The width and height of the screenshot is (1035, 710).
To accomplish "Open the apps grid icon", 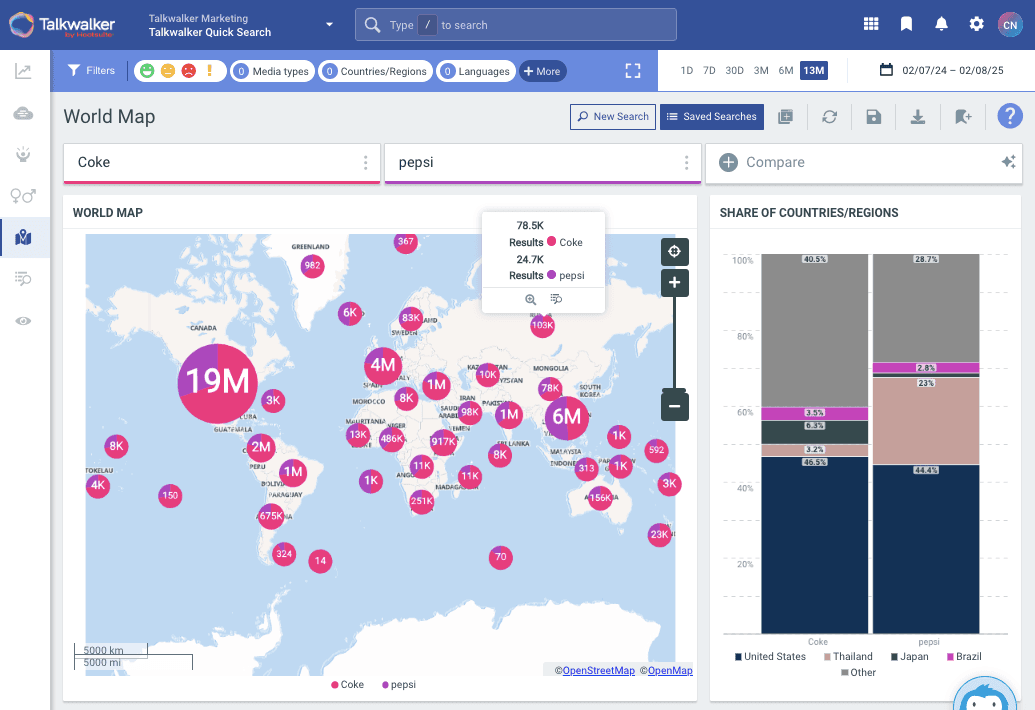I will pyautogui.click(x=871, y=25).
